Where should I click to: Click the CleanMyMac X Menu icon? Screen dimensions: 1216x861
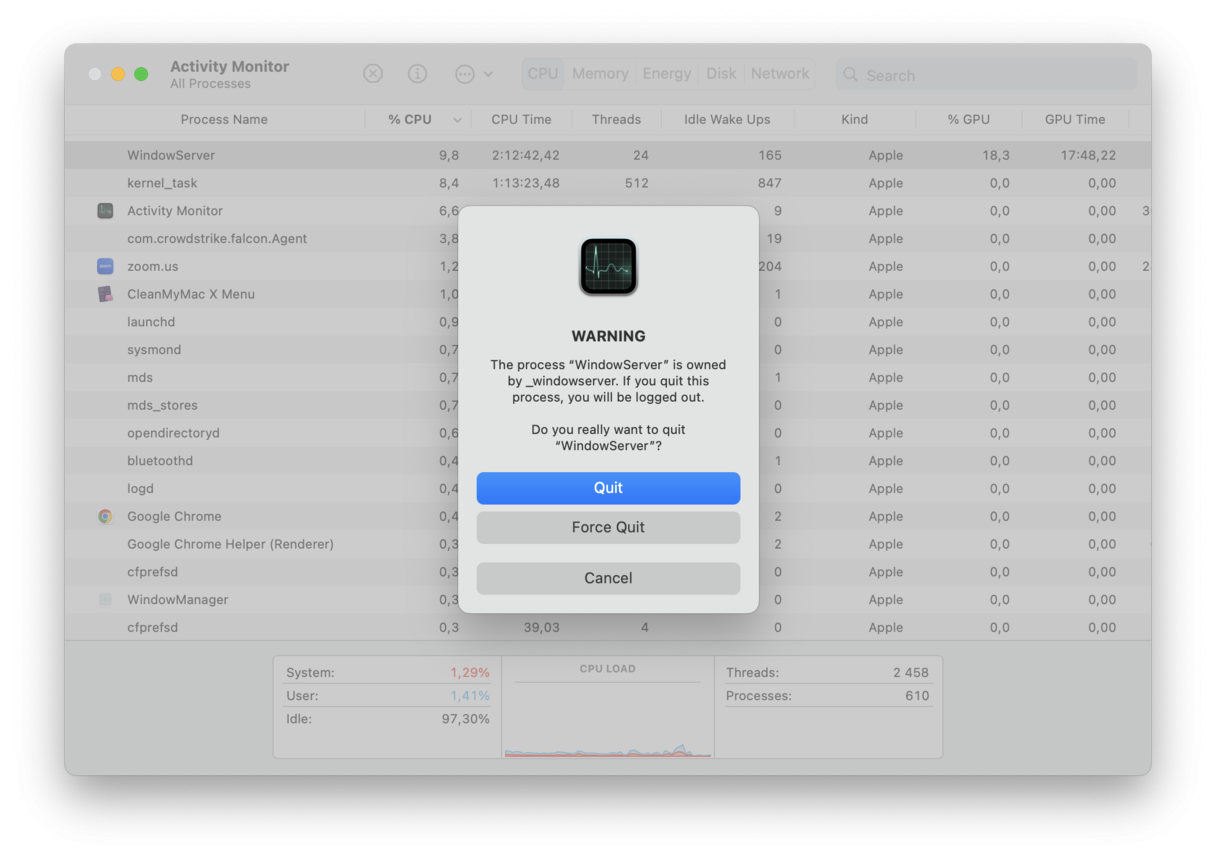(x=105, y=294)
